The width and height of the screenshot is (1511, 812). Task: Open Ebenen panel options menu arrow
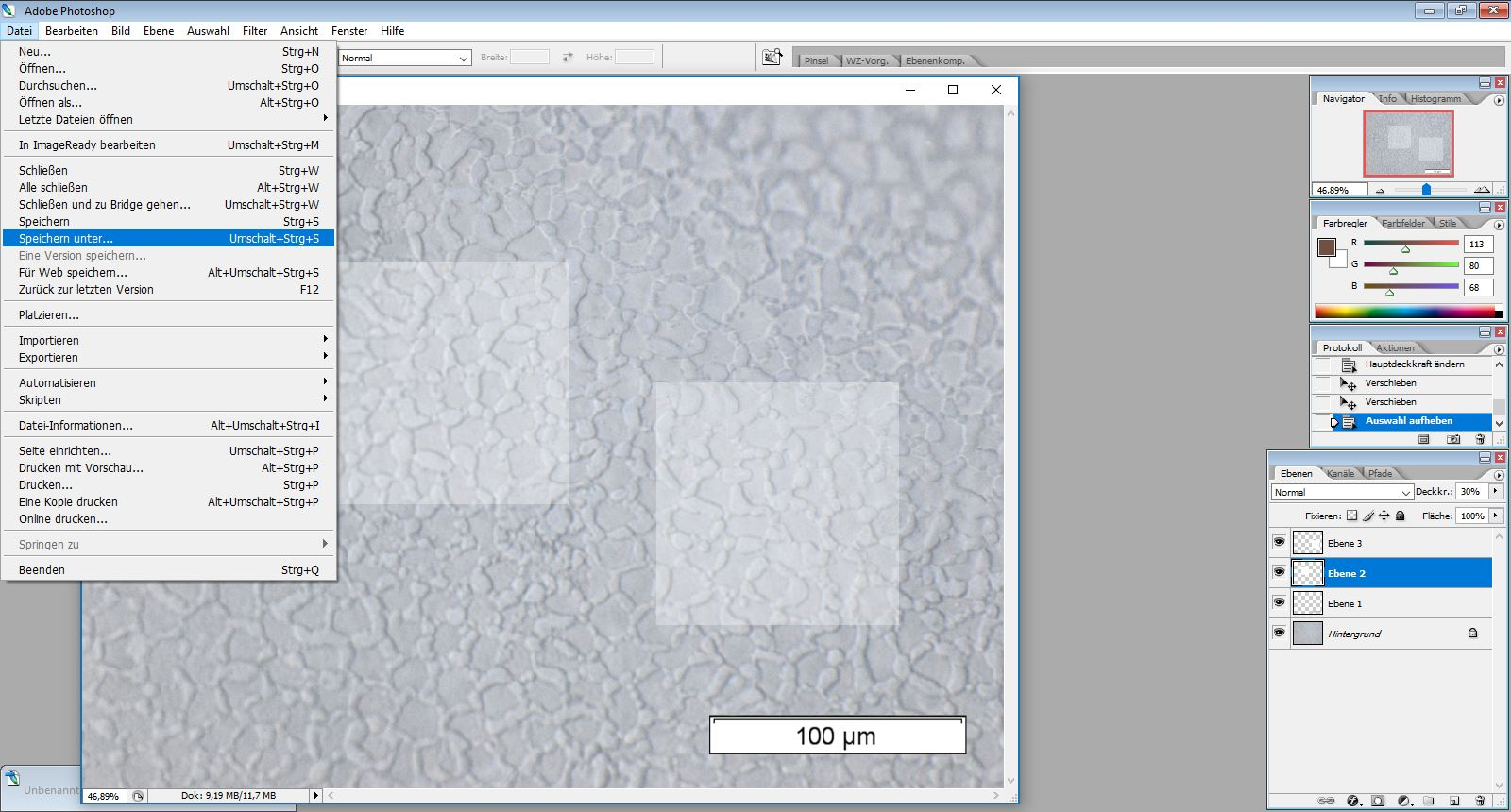[x=1499, y=475]
